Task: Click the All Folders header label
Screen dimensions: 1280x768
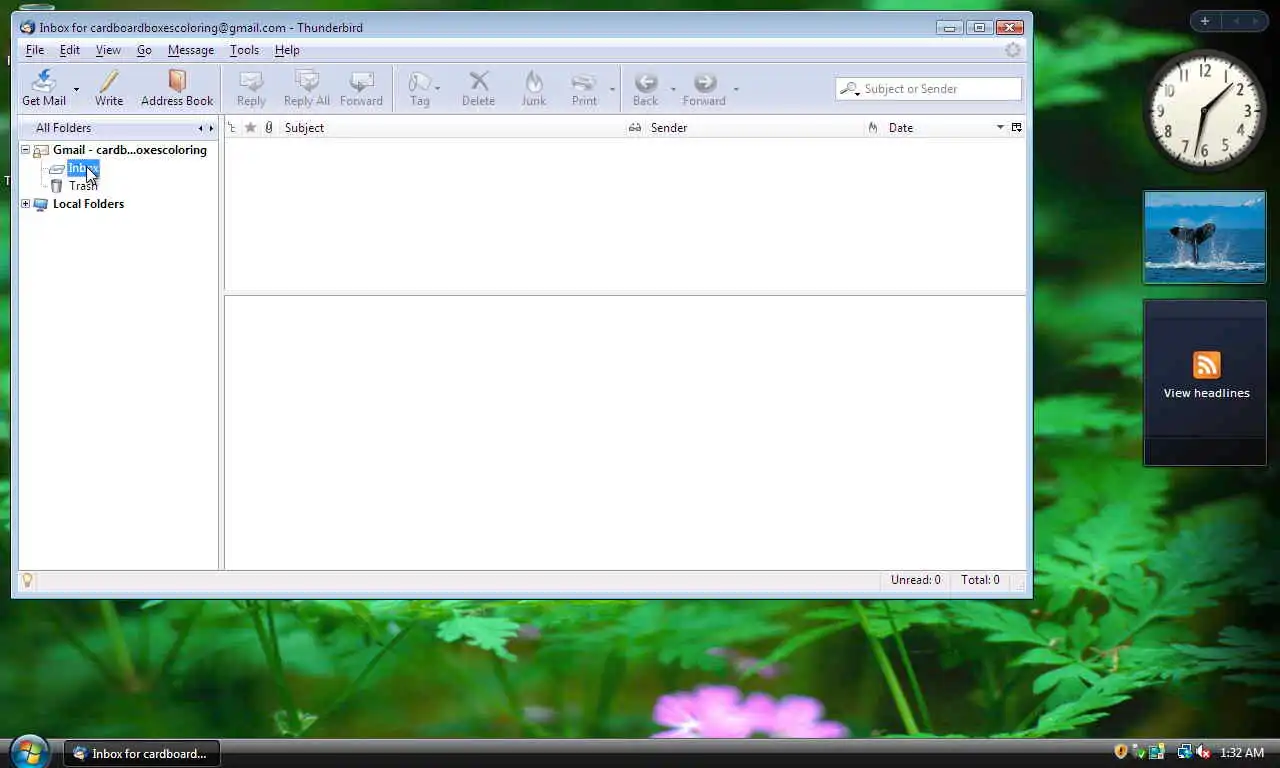Action: (63, 128)
